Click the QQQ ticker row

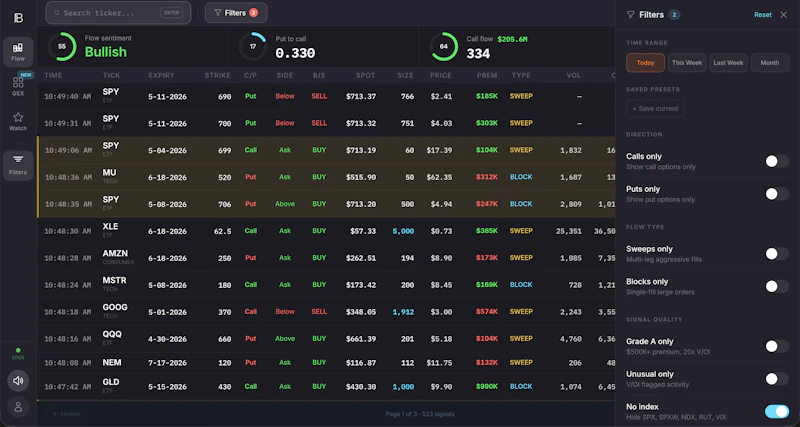[x=327, y=339]
